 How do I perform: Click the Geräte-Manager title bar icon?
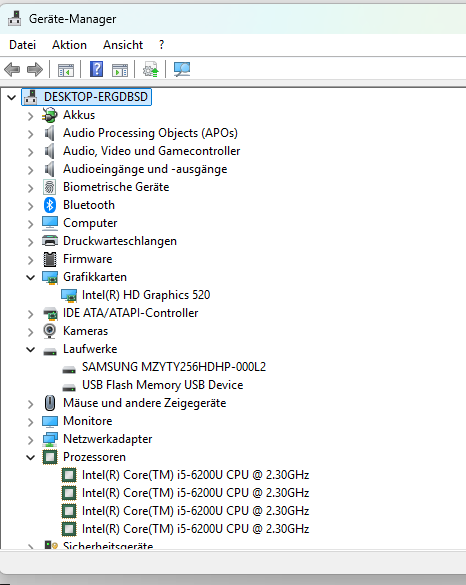(15, 19)
